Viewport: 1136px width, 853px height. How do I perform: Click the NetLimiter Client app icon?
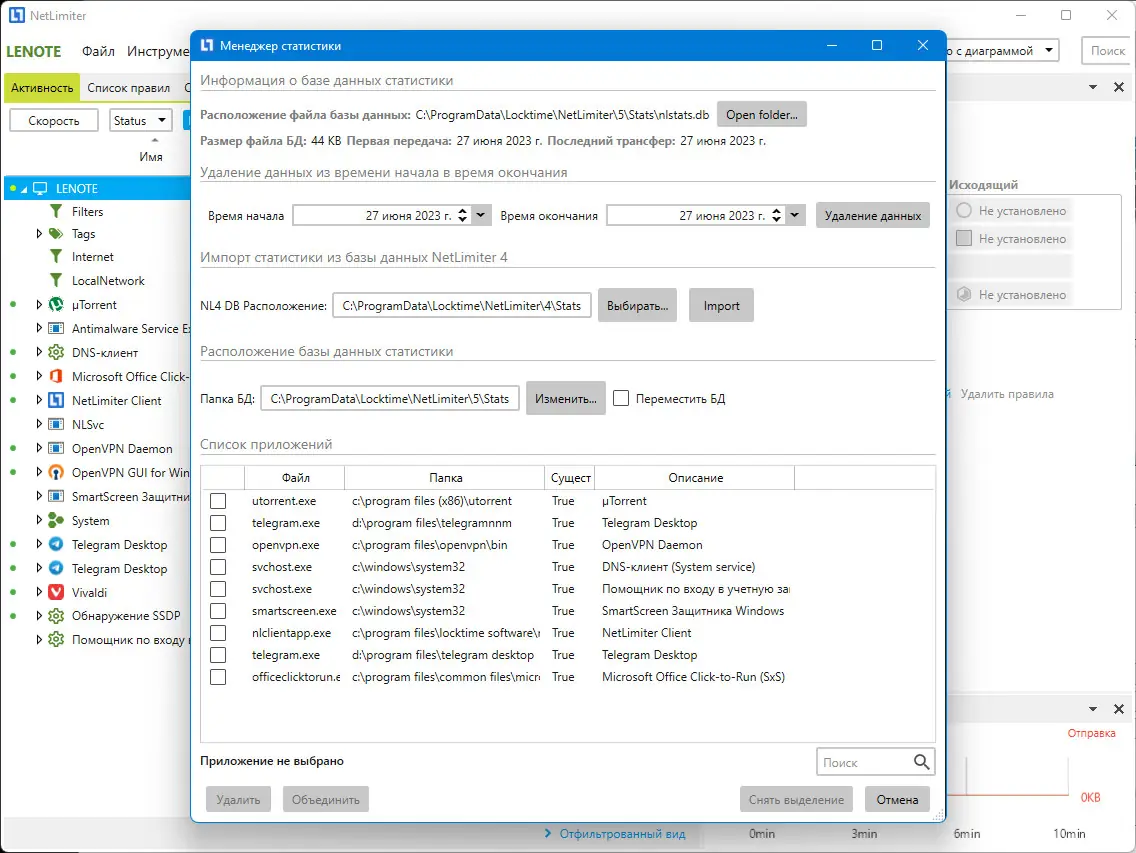[x=56, y=400]
